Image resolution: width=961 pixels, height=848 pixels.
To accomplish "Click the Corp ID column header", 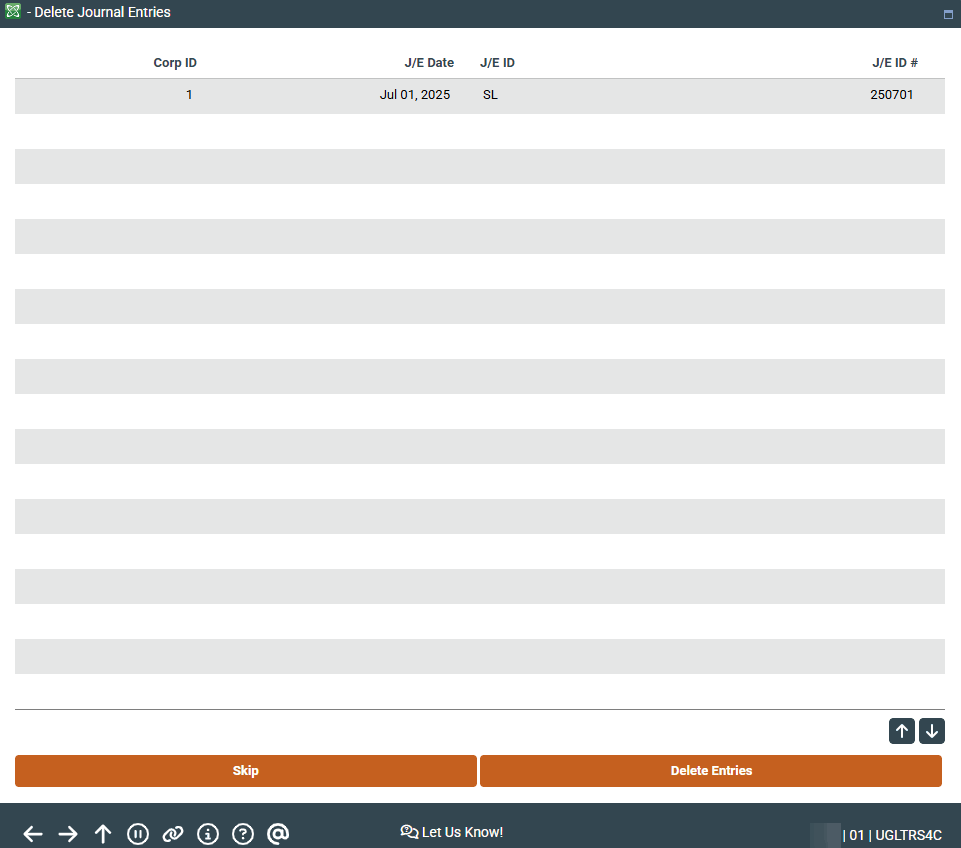I will click(x=175, y=63).
